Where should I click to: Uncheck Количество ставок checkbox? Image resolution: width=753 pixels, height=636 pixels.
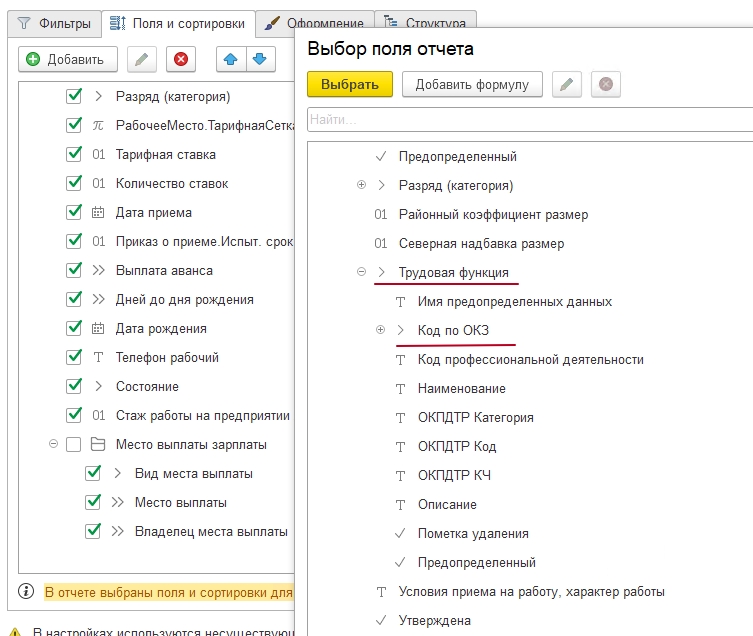[73, 183]
